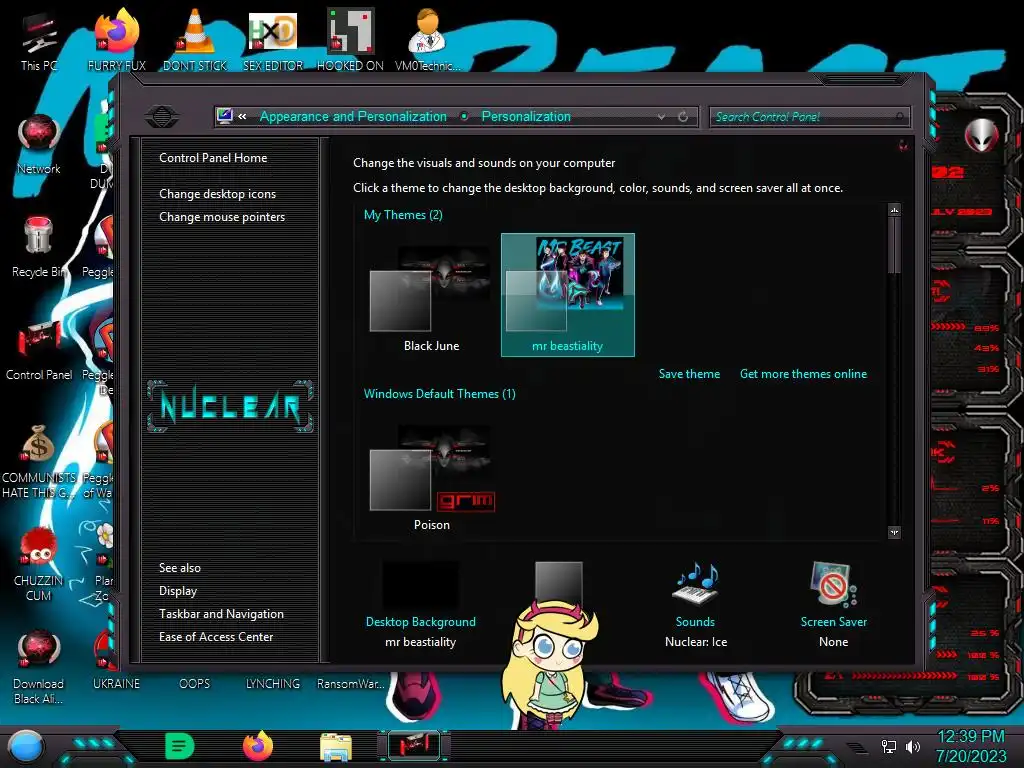This screenshot has width=1024, height=768.
Task: Select the Poison theme
Action: [x=431, y=474]
